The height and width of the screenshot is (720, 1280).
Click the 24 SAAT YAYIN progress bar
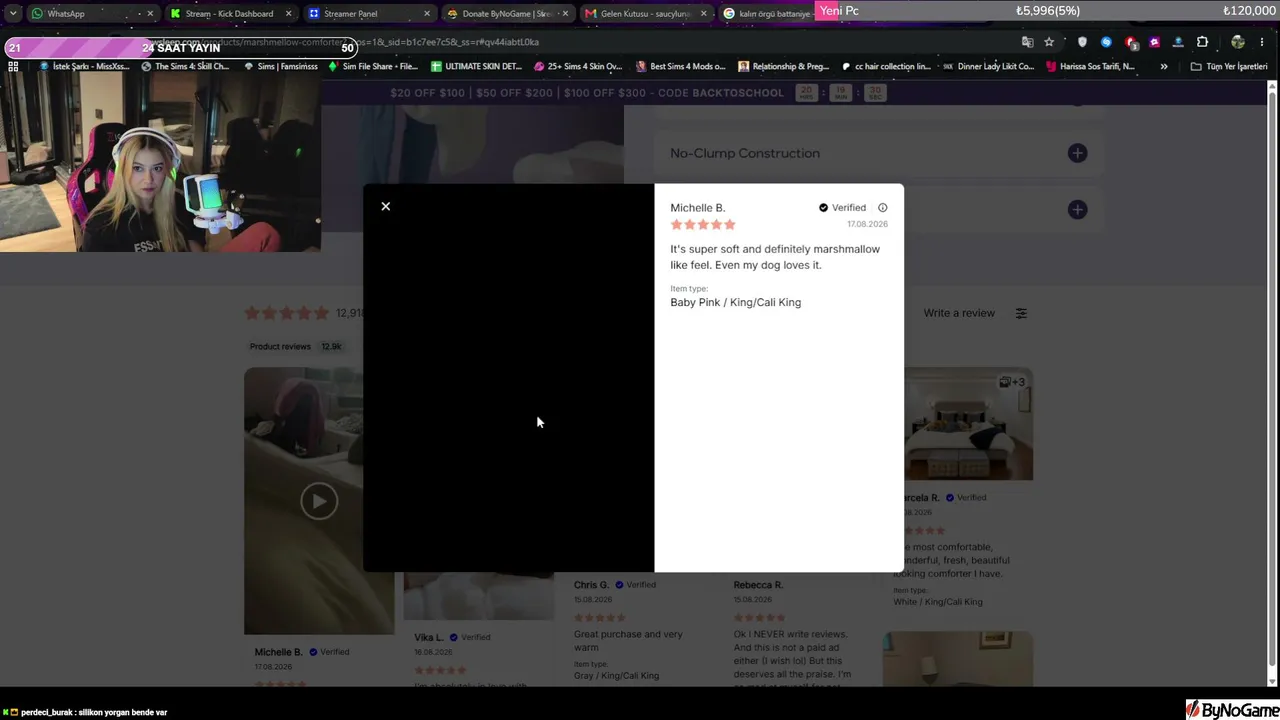click(181, 48)
